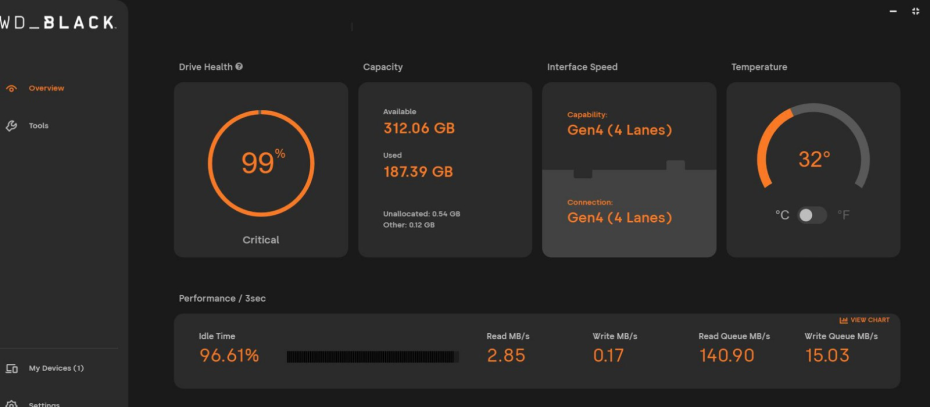This screenshot has height=407, width=930.
Task: Click the Write Queue MB/s 15.03 value
Action: (x=827, y=355)
